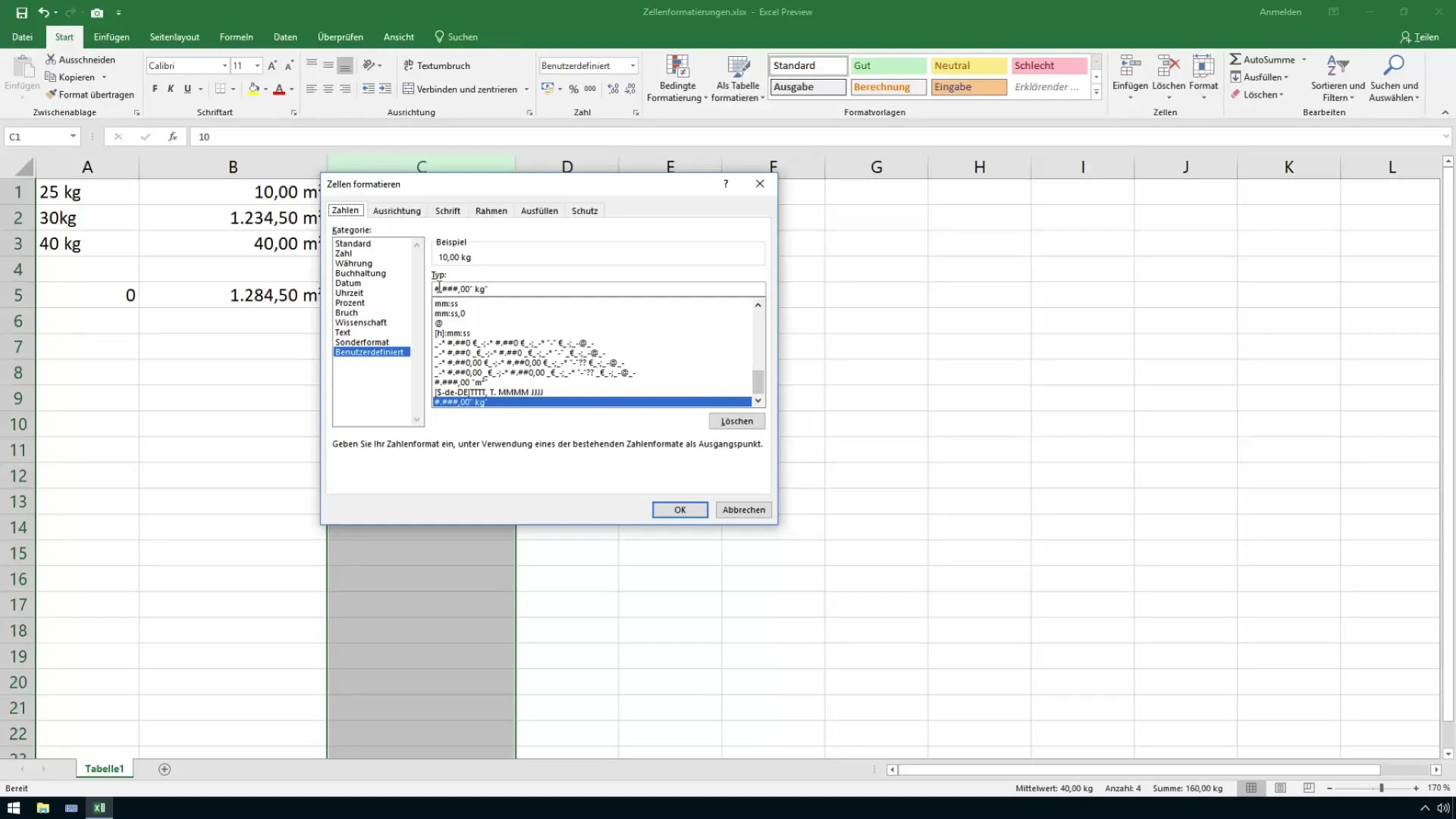This screenshot has width=1456, height=819.
Task: Open Sortieren und Filtern
Action: coord(1338,78)
